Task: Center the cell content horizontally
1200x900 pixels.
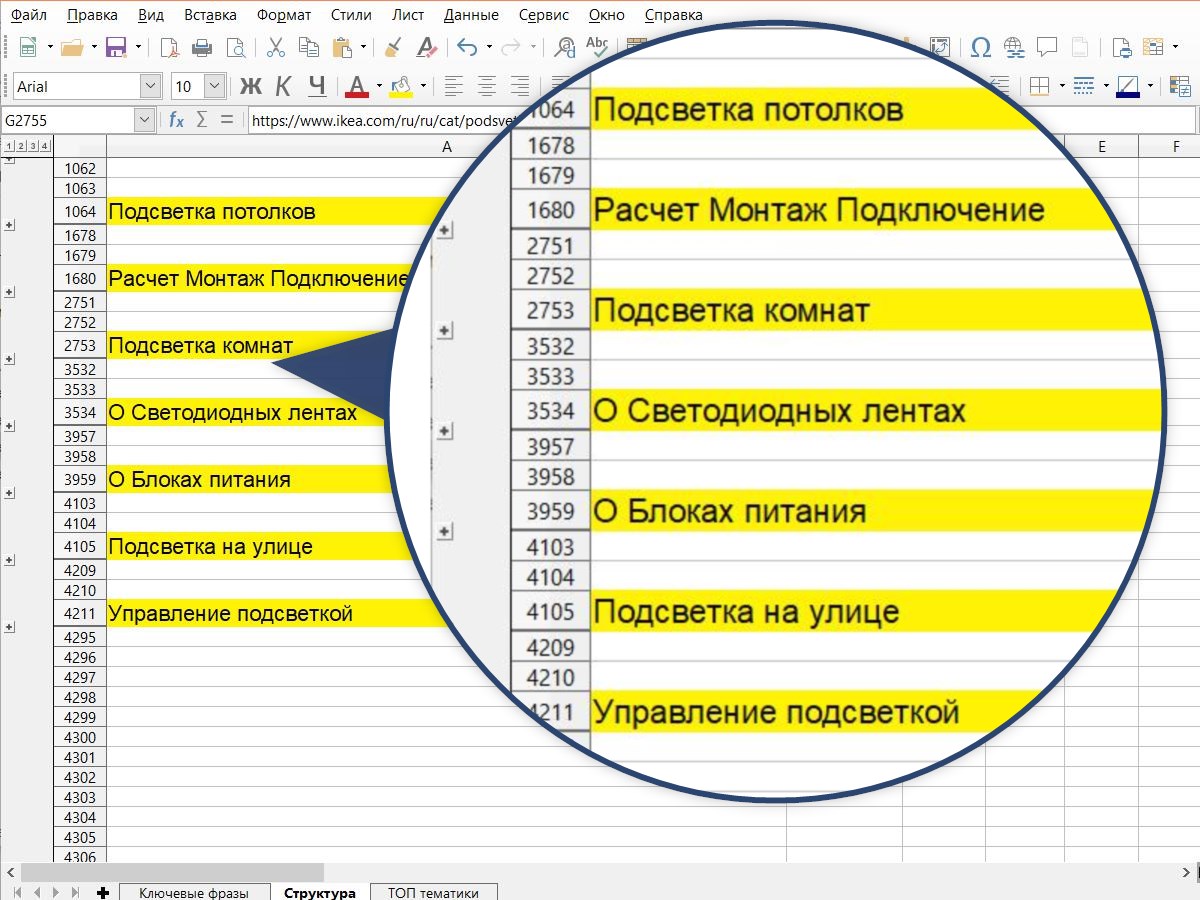Action: pos(487,86)
